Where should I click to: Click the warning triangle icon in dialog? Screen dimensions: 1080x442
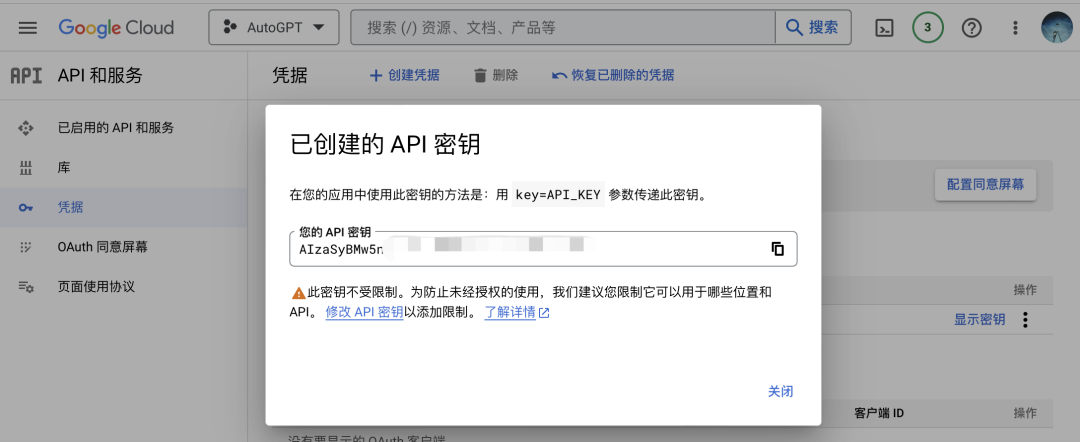[298, 293]
